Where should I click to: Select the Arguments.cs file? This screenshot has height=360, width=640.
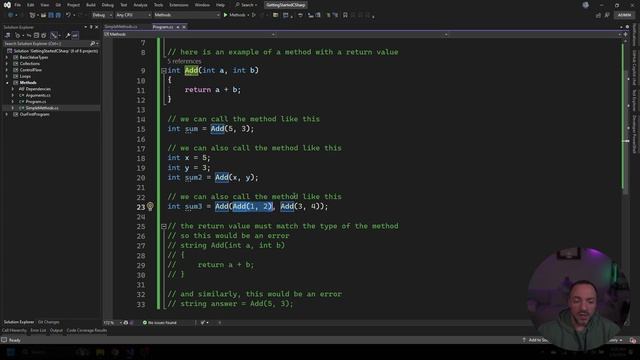(38, 96)
